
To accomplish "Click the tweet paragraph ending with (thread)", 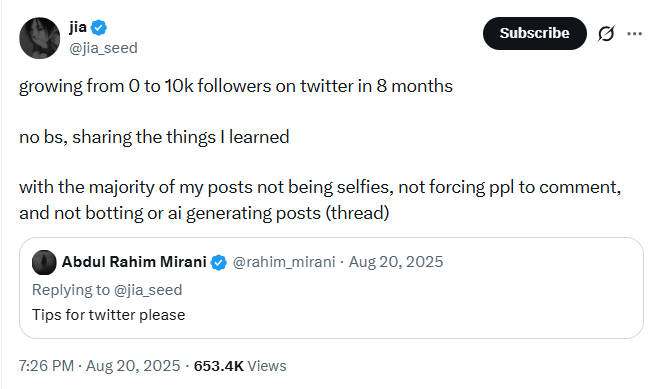I will [320, 200].
